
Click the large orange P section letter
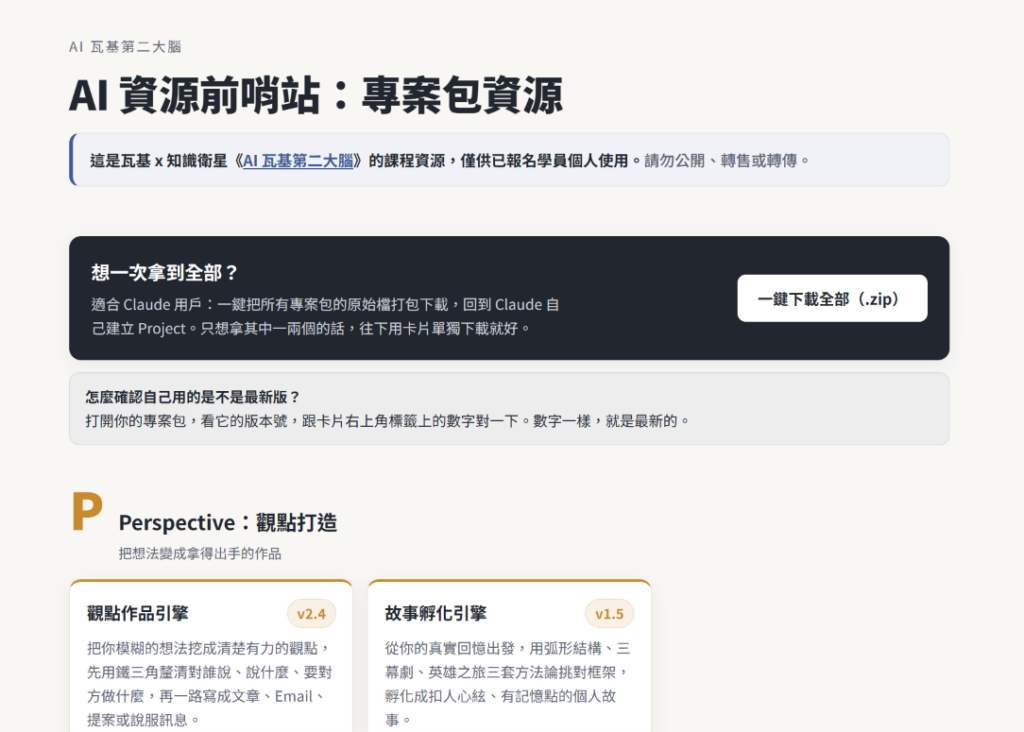click(87, 511)
